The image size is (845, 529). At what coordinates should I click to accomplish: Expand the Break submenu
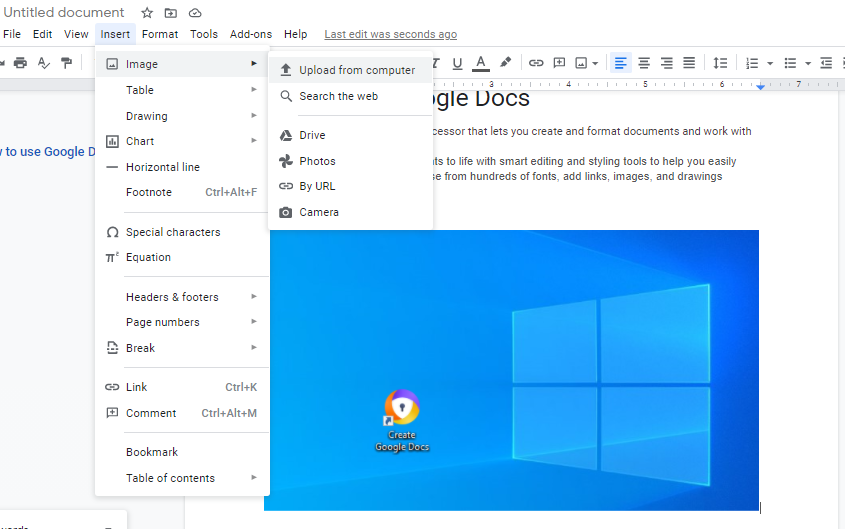182,348
